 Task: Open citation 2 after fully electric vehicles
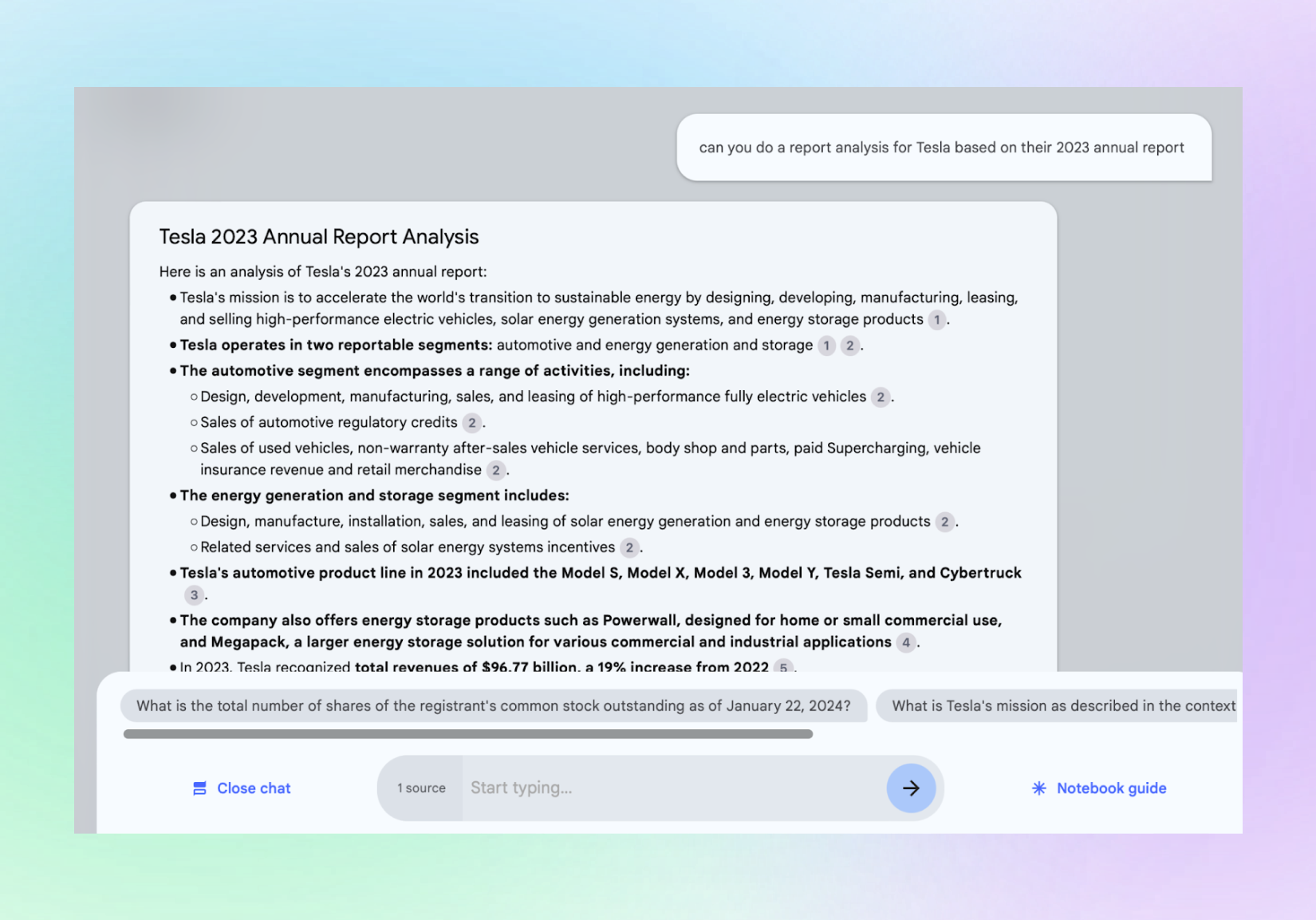(x=881, y=397)
